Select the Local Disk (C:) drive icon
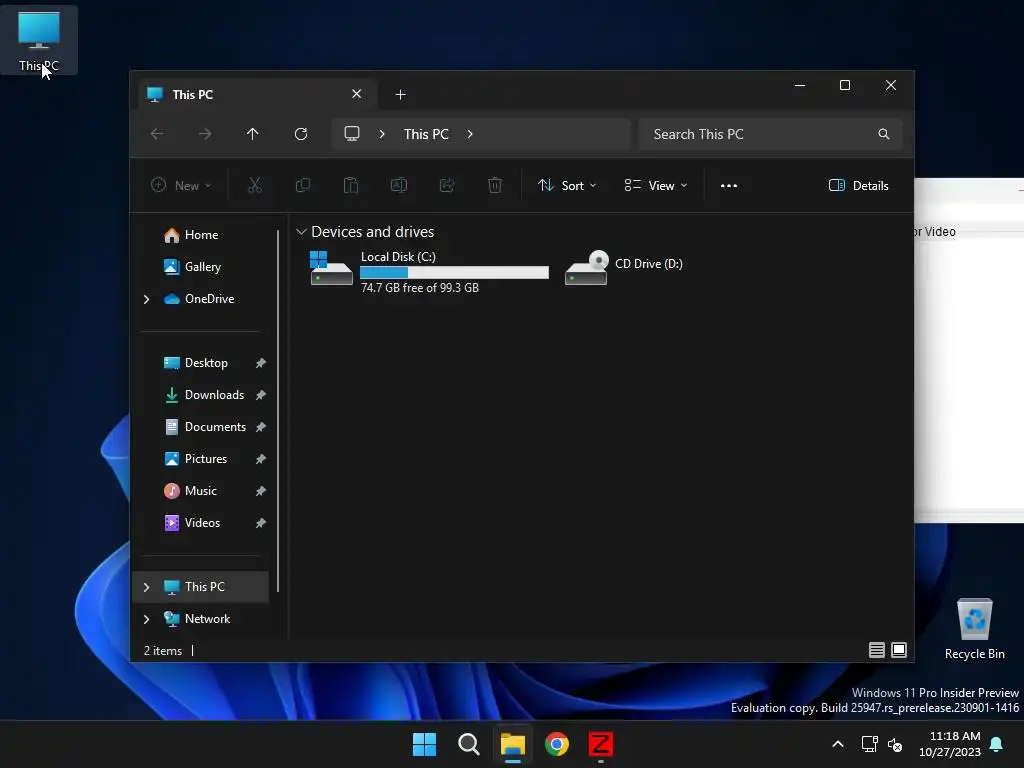The height and width of the screenshot is (768, 1024). tap(331, 268)
